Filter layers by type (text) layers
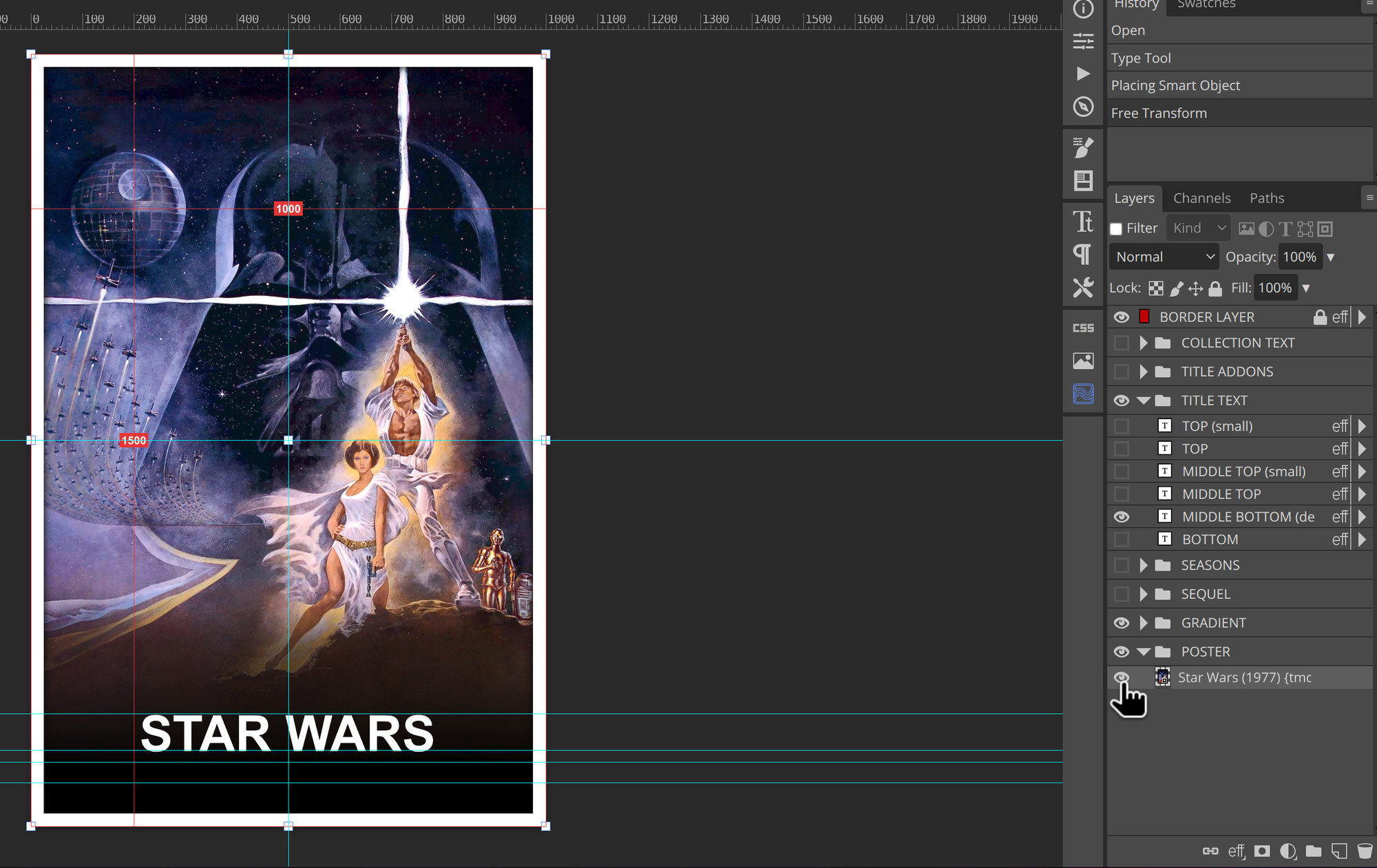The image size is (1377, 868). (x=1285, y=229)
